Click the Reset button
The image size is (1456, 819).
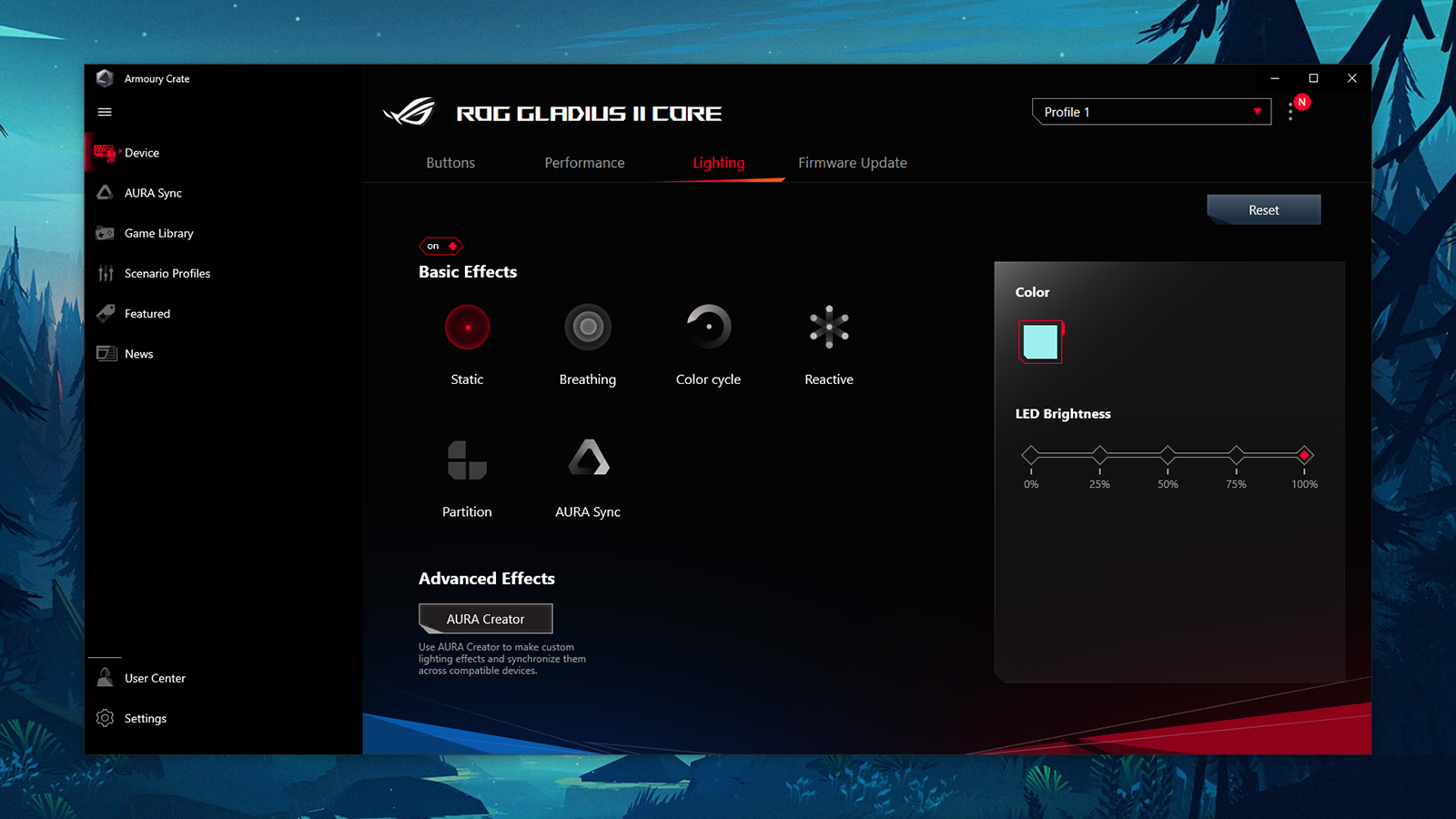[1264, 209]
